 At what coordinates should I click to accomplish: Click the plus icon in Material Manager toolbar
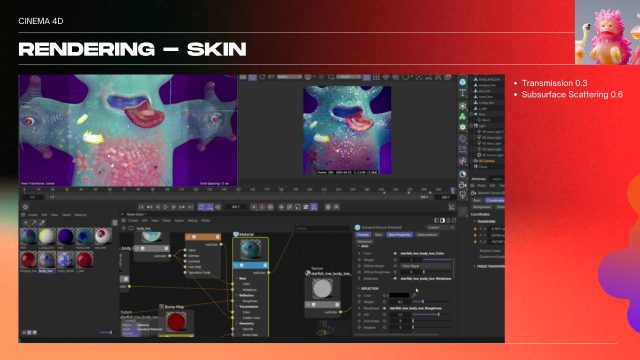click(26, 223)
